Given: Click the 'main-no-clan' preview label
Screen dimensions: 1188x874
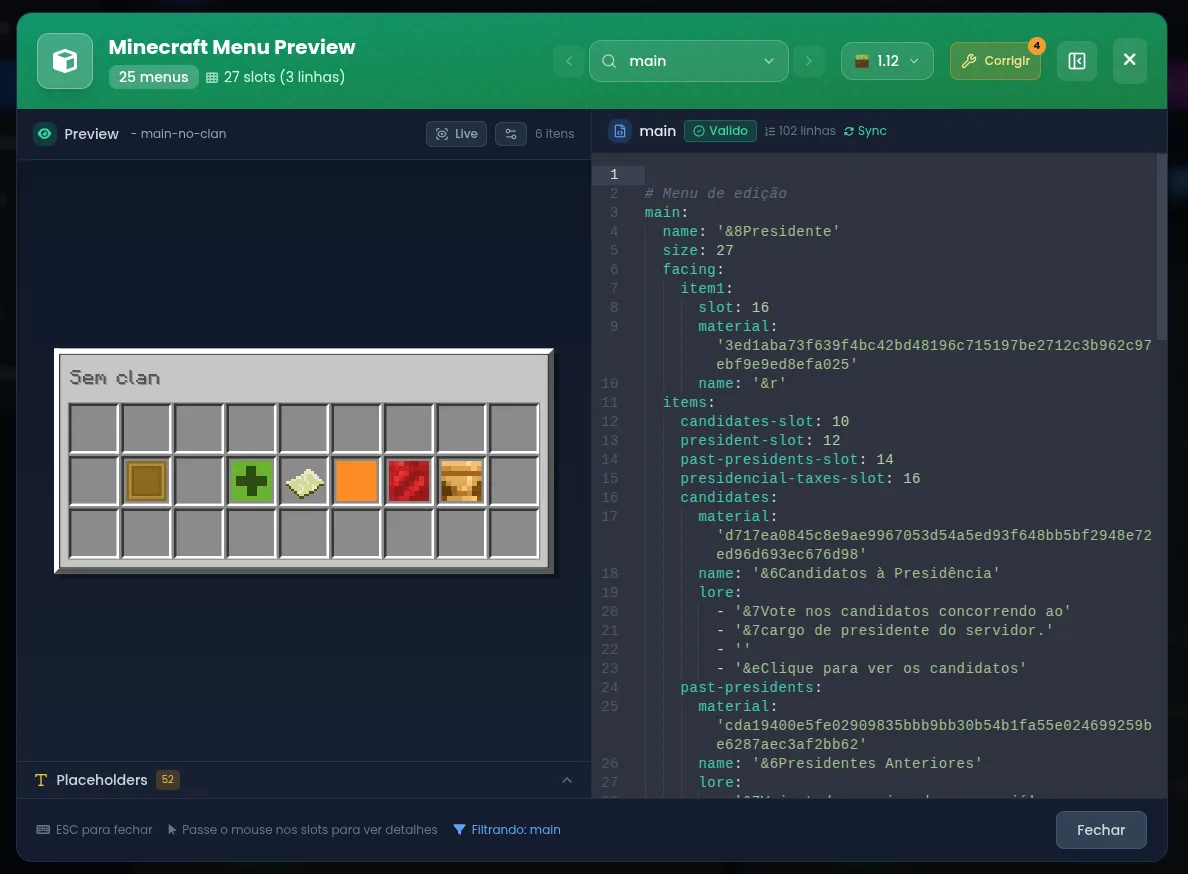Looking at the screenshot, I should (x=183, y=134).
